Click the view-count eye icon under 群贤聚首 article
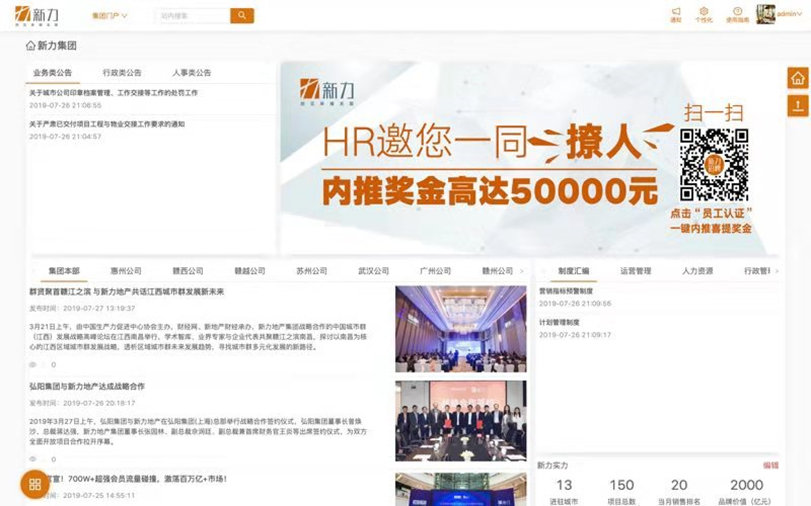The height and width of the screenshot is (506, 811). 33,365
